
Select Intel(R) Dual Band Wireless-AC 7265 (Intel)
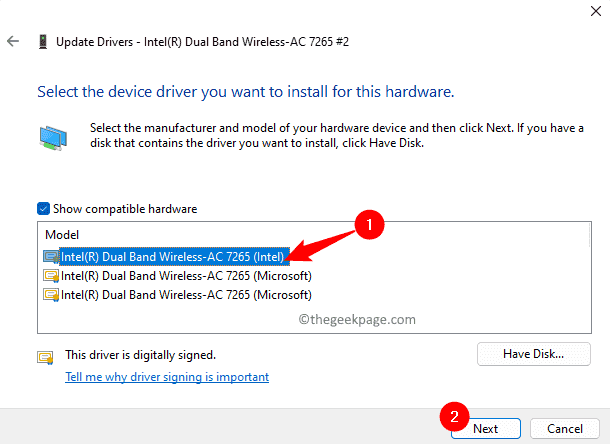[x=175, y=257]
